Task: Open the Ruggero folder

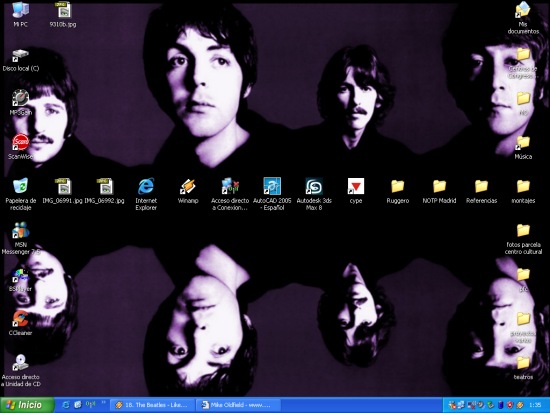Action: click(x=398, y=191)
